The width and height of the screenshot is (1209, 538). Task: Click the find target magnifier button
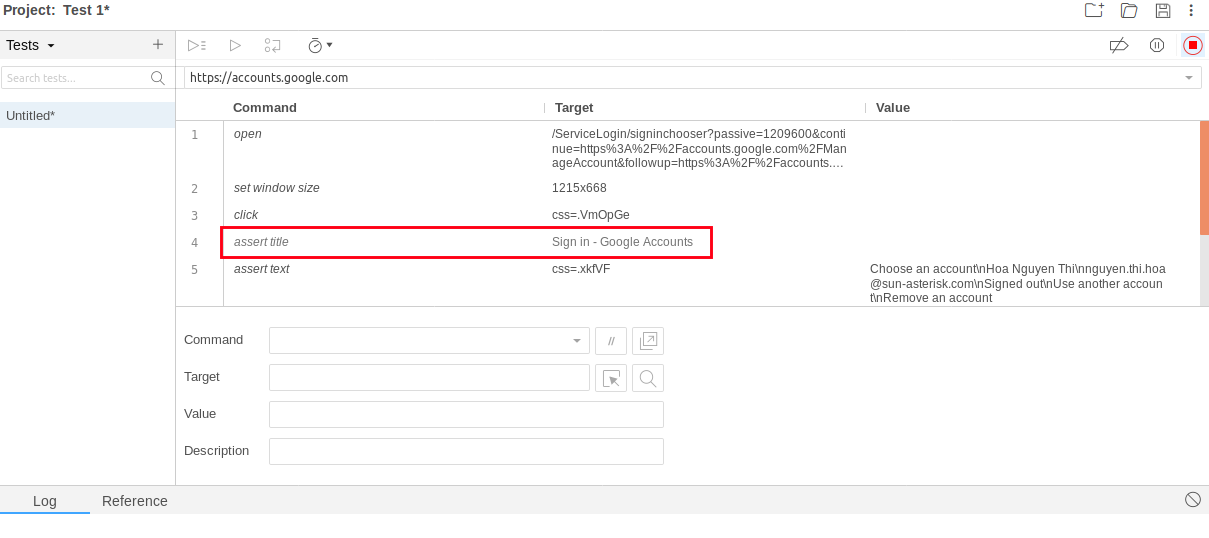pyautogui.click(x=648, y=378)
